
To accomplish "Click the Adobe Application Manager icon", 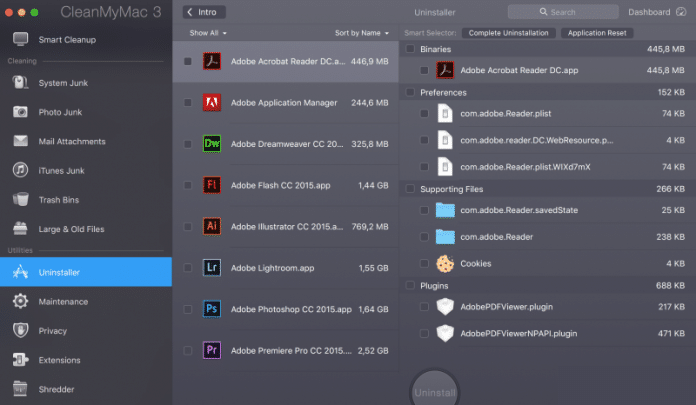I will tap(212, 103).
